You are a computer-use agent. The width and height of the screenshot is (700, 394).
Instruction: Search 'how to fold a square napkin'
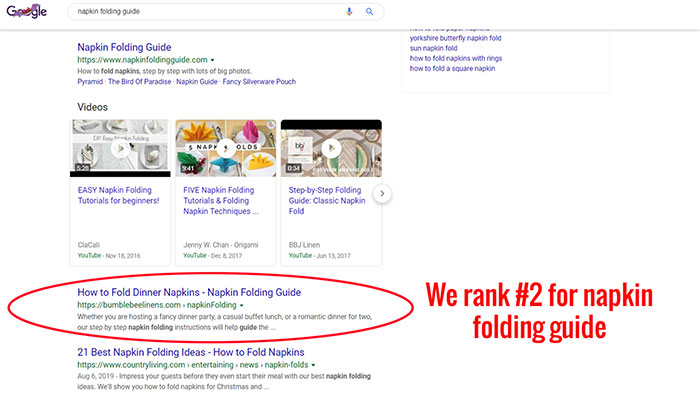point(452,69)
